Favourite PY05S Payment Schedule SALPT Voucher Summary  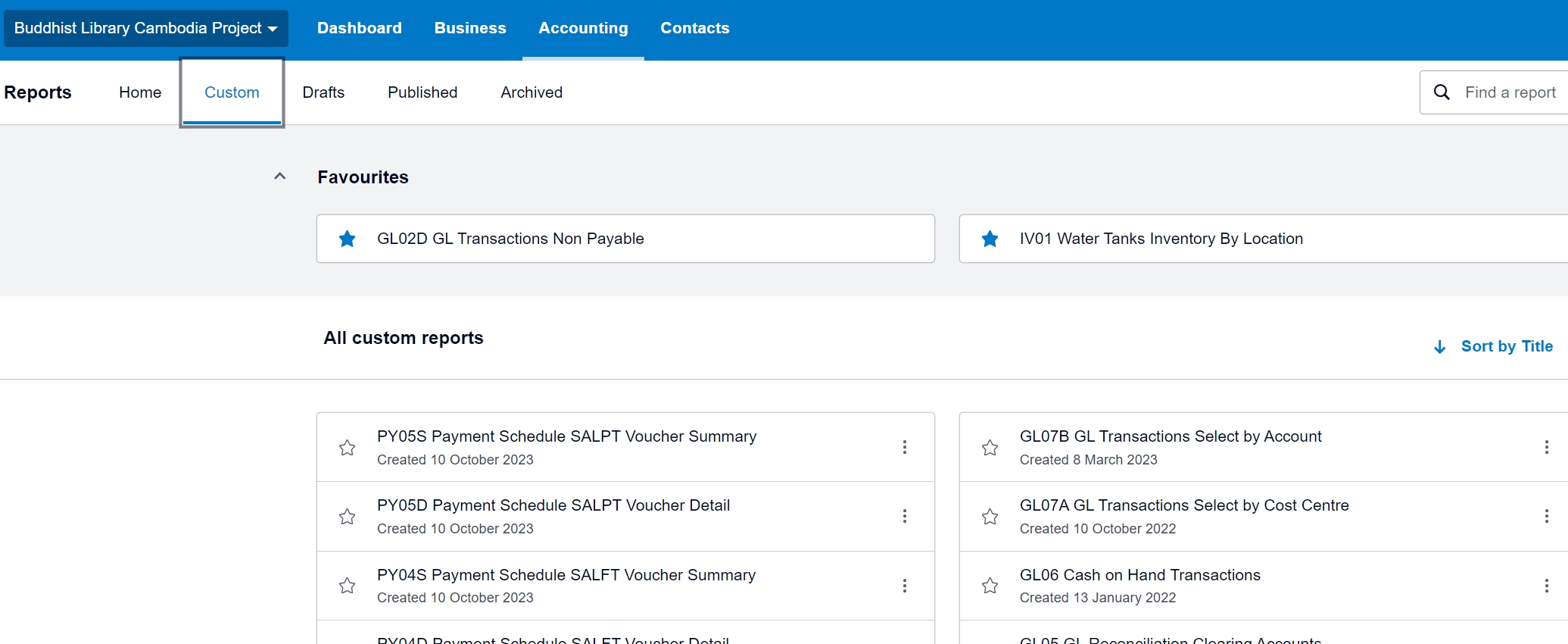348,448
